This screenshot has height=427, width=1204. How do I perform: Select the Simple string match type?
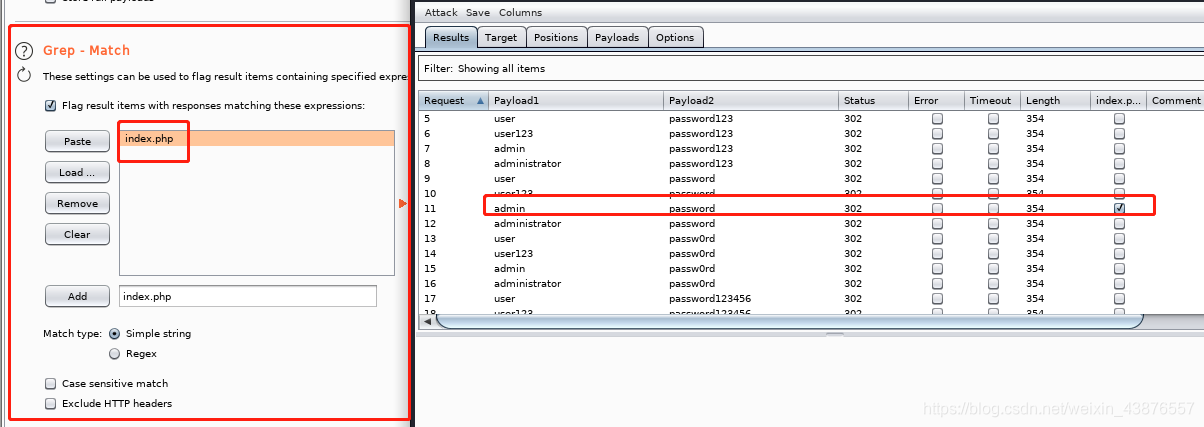[115, 333]
